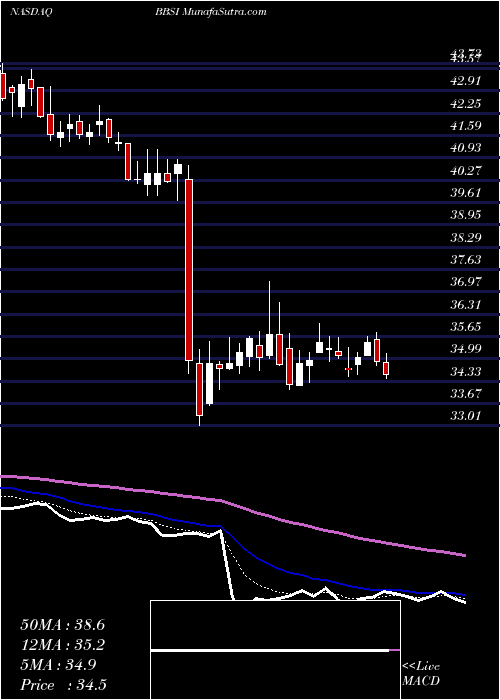Click the last red candlestick on the right
The image size is (500, 700).
[x=386, y=368]
